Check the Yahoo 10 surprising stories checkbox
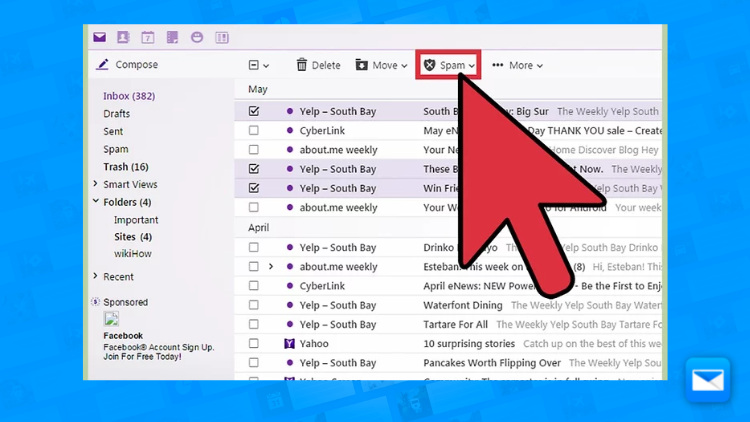 coord(254,343)
